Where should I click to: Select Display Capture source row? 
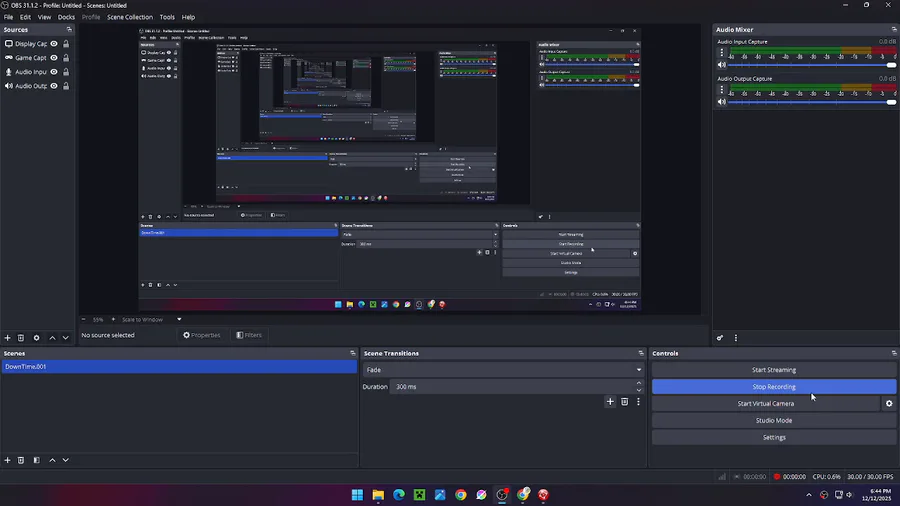37,44
